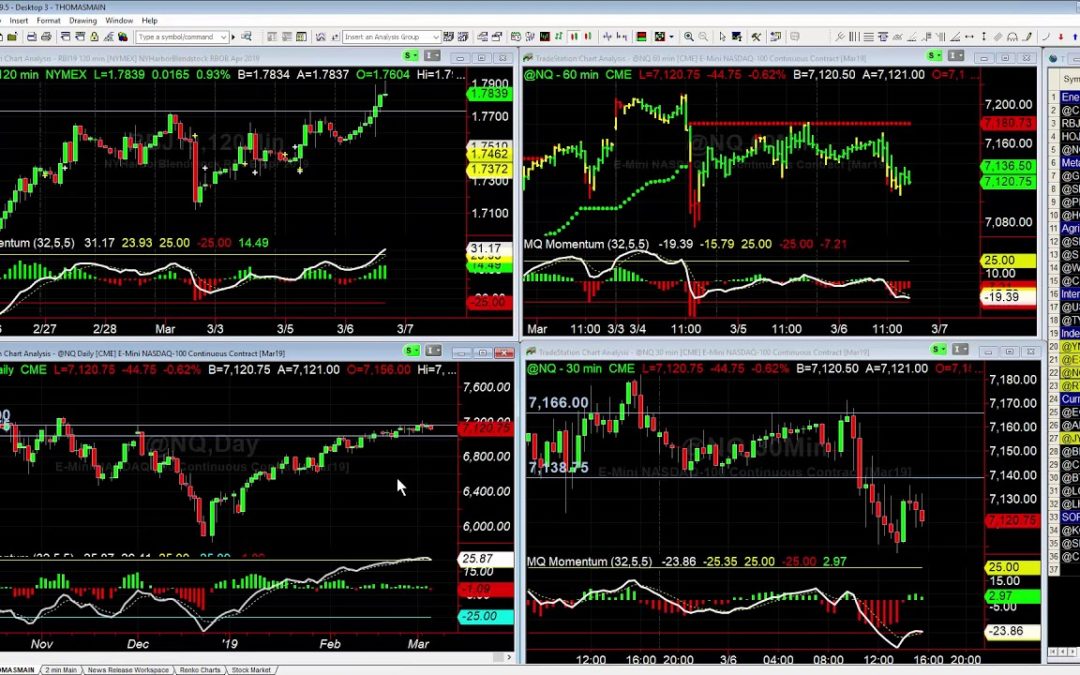Click the multicolor balls toolbar icon

123,37
